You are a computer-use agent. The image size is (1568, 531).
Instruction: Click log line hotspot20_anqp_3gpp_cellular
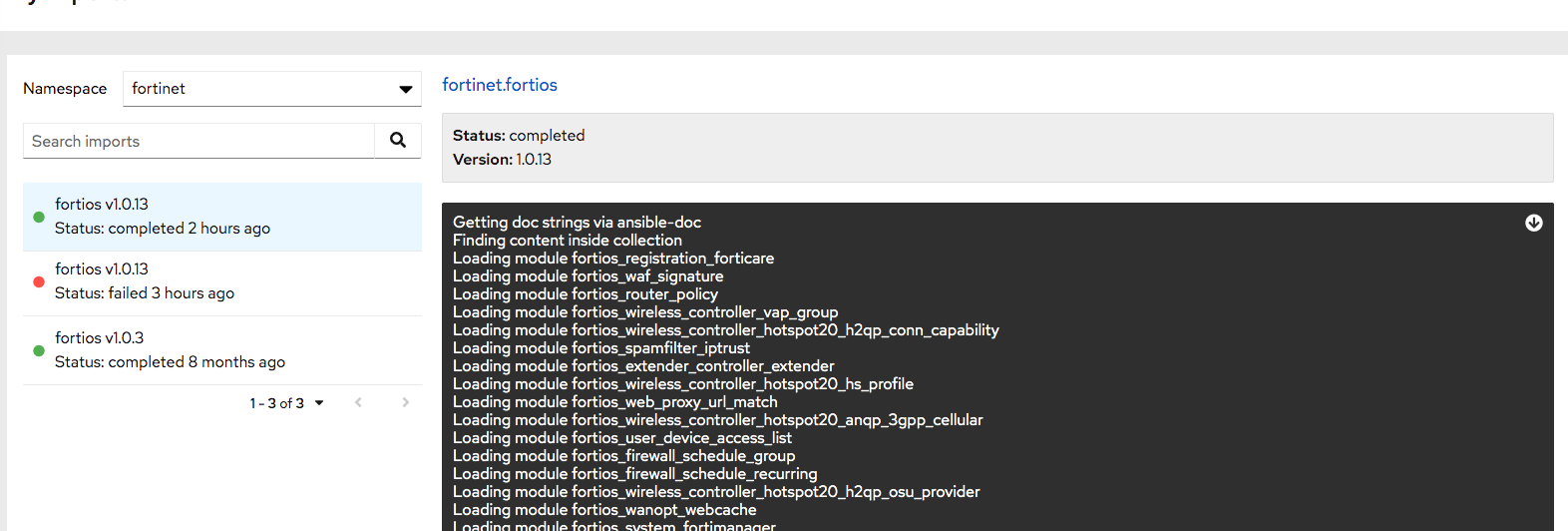click(718, 420)
